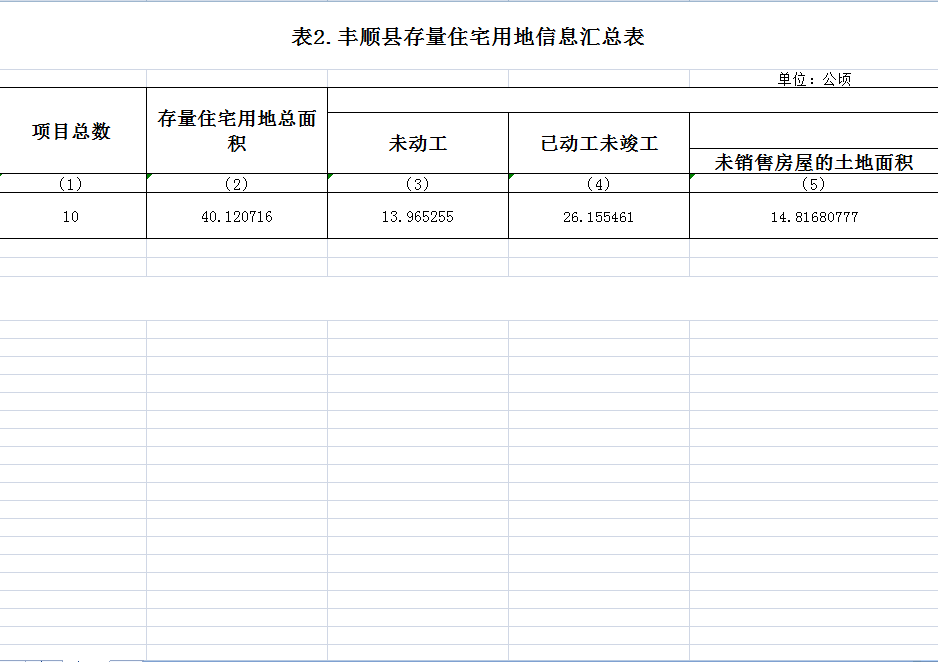Select the cell containing 26.155461

coord(598,213)
